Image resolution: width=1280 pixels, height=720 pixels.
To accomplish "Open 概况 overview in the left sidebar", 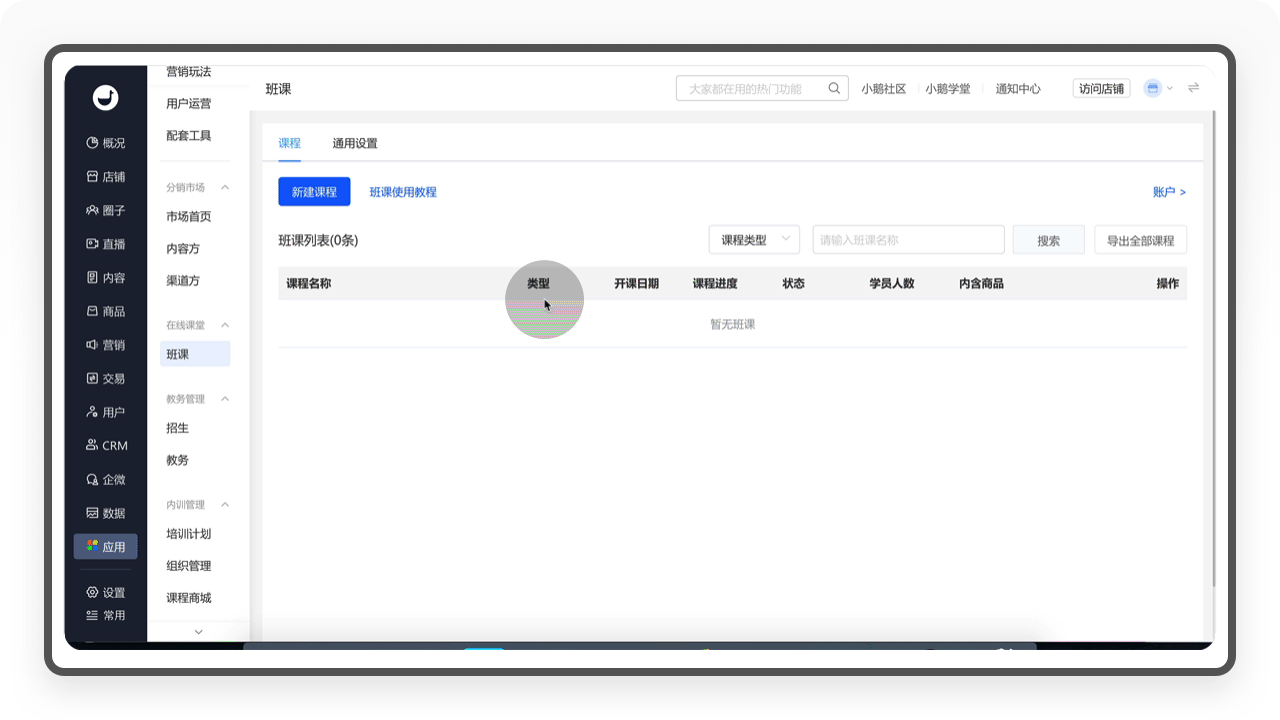I will pyautogui.click(x=105, y=143).
